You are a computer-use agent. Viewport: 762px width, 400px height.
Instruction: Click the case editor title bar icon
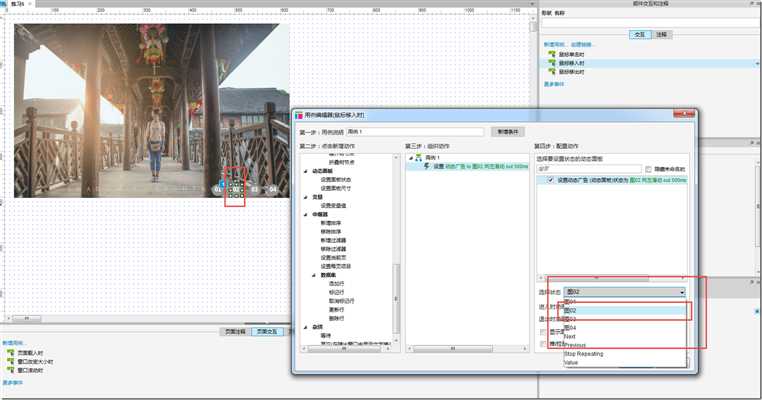(299, 115)
